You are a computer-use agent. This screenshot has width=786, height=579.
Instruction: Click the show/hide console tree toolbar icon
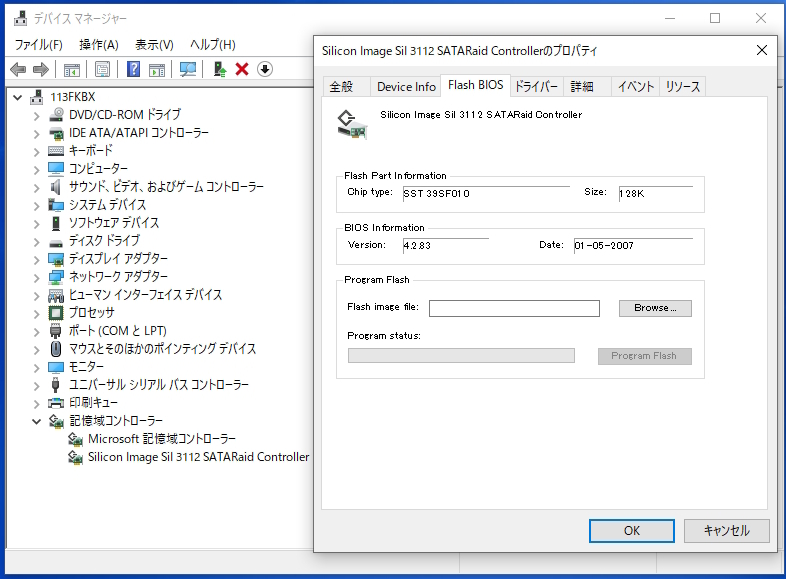(x=72, y=69)
